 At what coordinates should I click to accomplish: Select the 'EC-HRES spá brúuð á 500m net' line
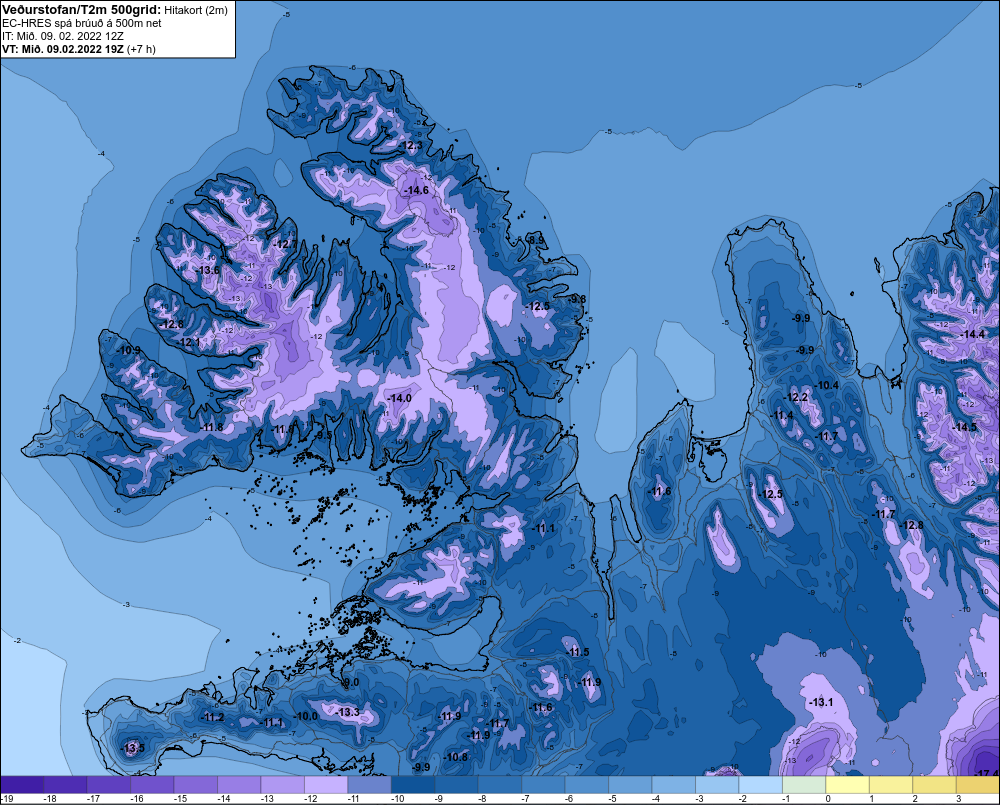82,23
